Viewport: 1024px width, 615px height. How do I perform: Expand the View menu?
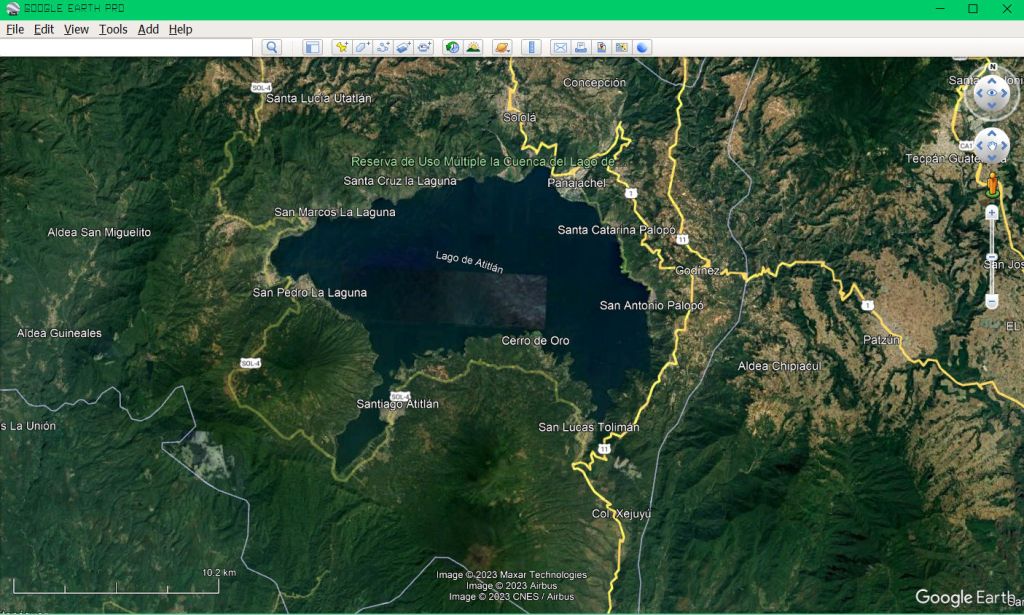(x=76, y=29)
